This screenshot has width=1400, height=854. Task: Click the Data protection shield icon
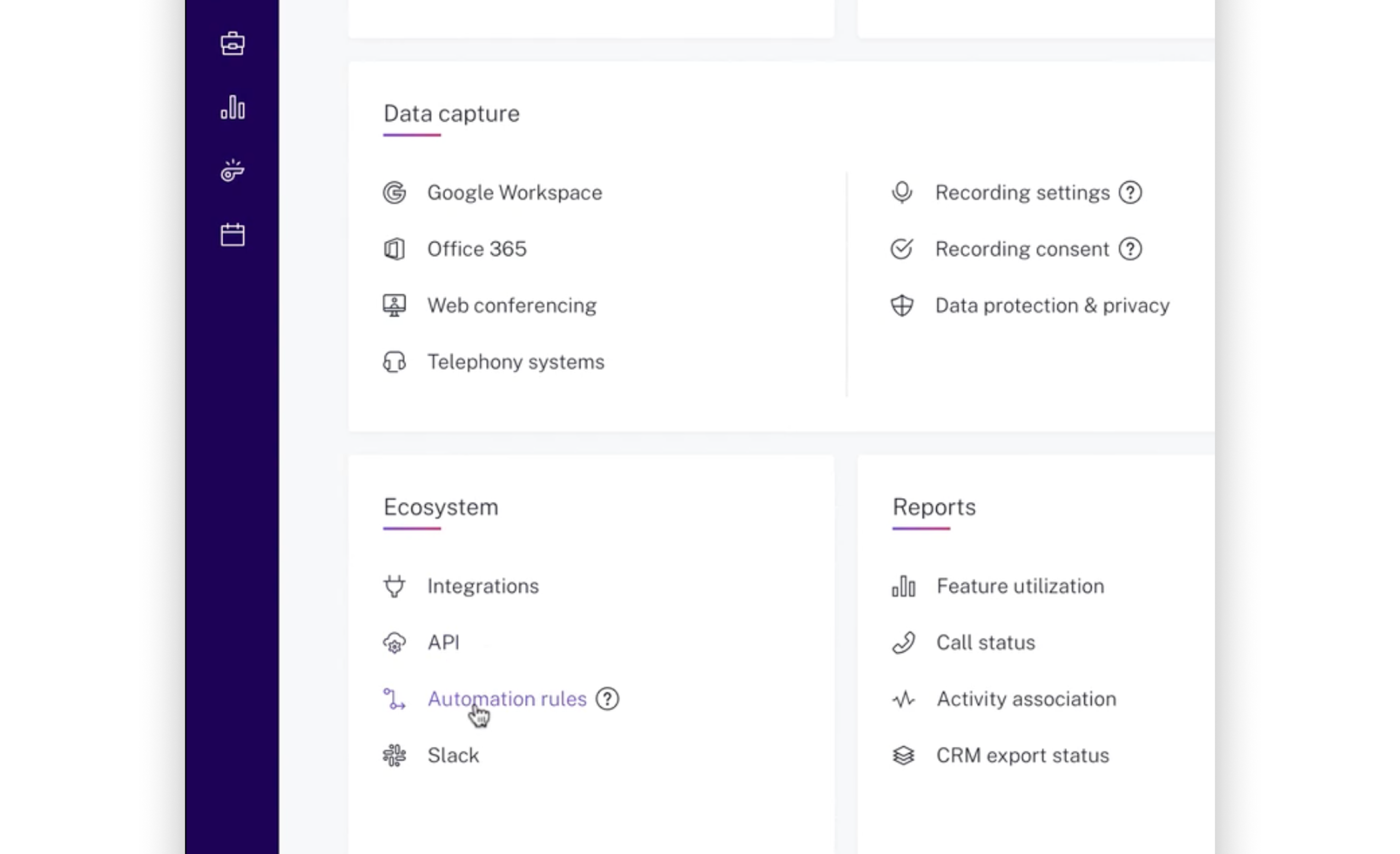(902, 305)
